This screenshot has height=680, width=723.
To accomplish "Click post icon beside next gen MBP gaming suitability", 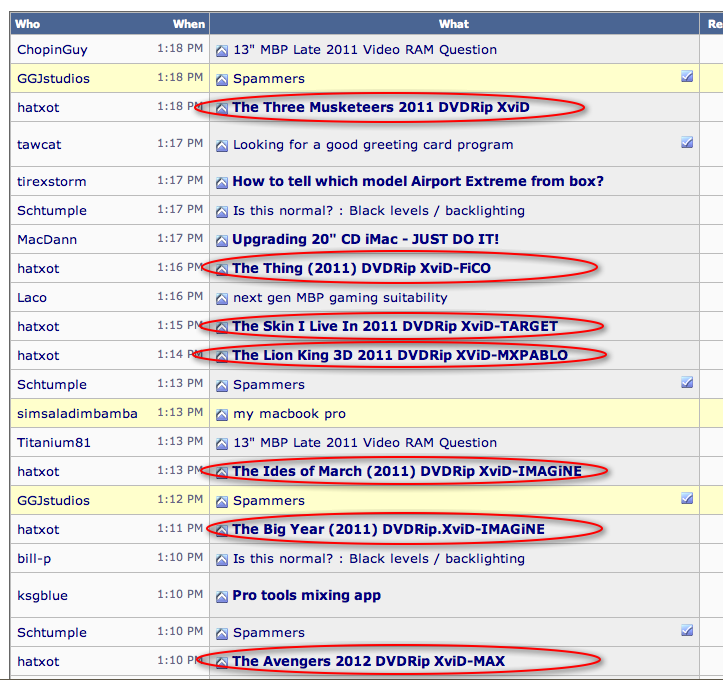I will click(222, 299).
